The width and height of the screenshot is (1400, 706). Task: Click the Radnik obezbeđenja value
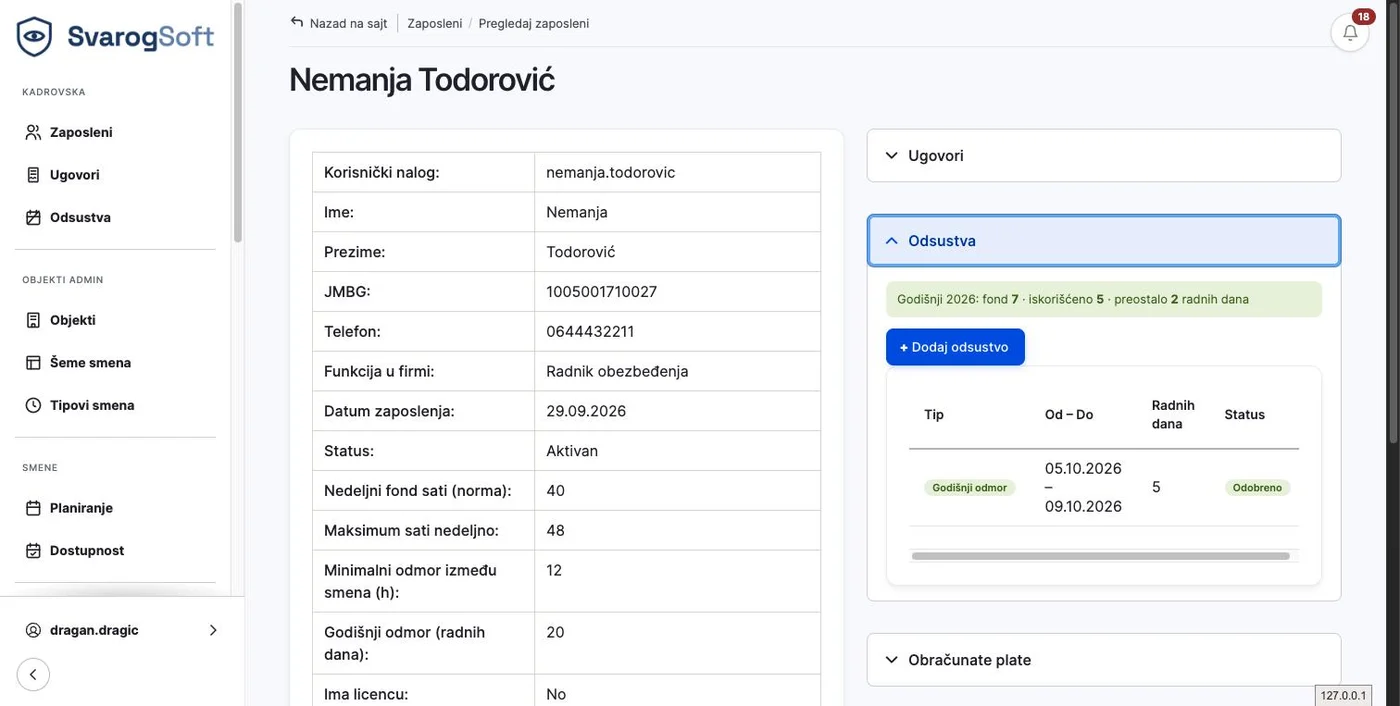click(x=617, y=371)
